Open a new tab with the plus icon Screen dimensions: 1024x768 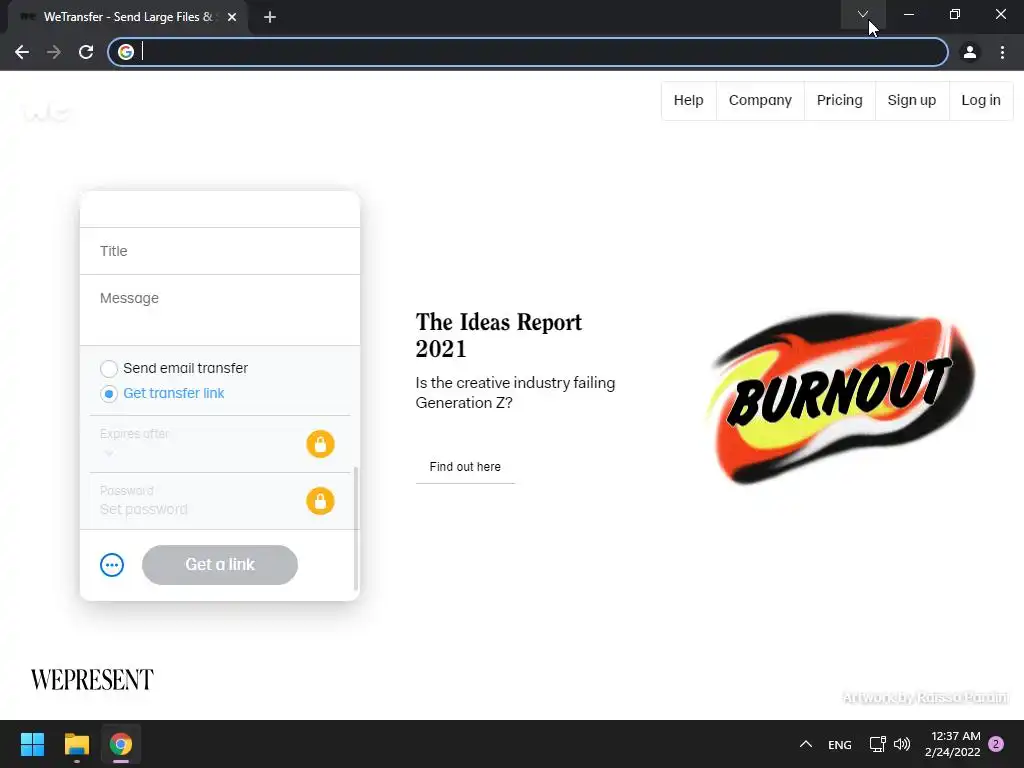coord(270,17)
